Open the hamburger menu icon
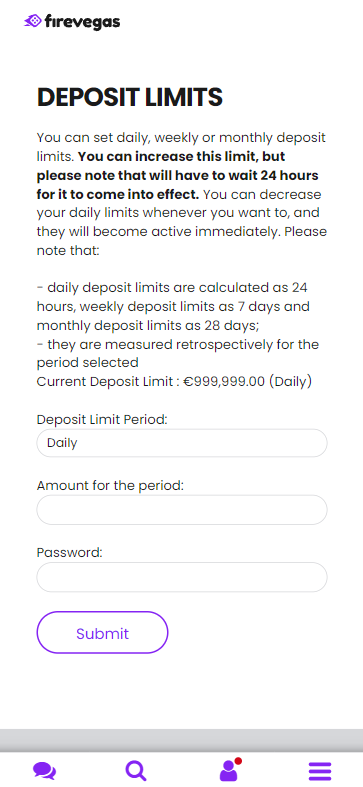The height and width of the screenshot is (787, 363). [320, 771]
